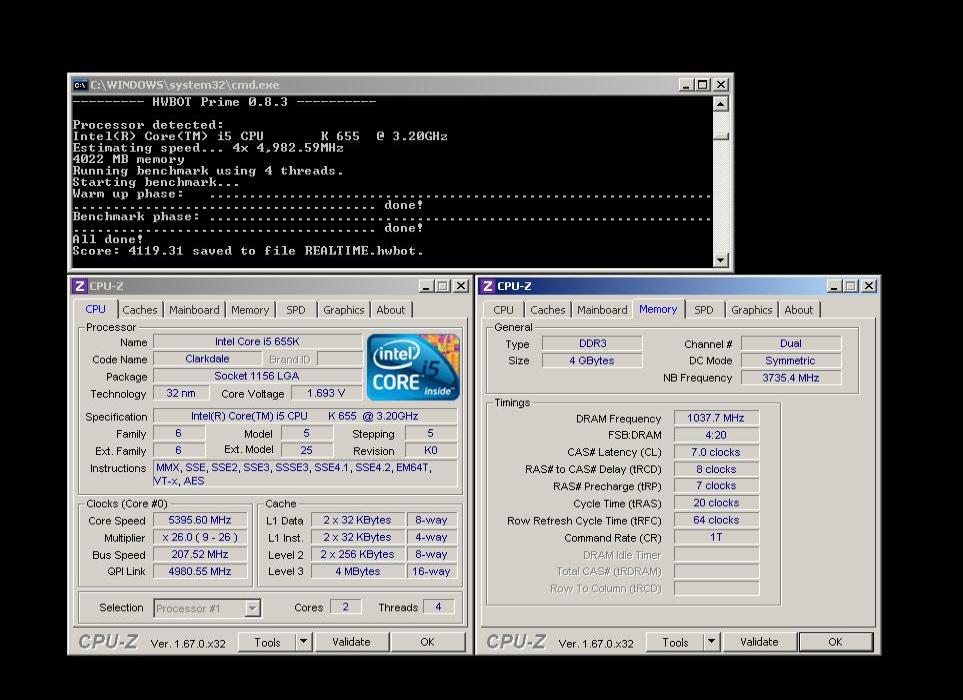This screenshot has height=700, width=963.
Task: Click the DC Mode value Symmetric
Action: point(790,360)
